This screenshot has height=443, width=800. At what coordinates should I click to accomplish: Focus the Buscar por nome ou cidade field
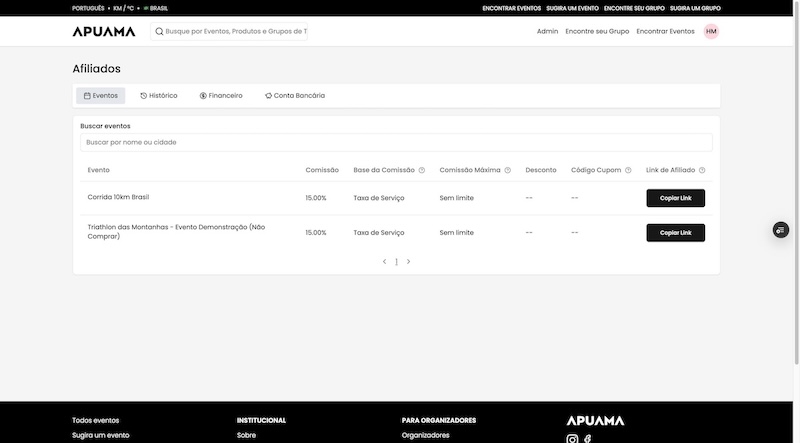(x=396, y=142)
